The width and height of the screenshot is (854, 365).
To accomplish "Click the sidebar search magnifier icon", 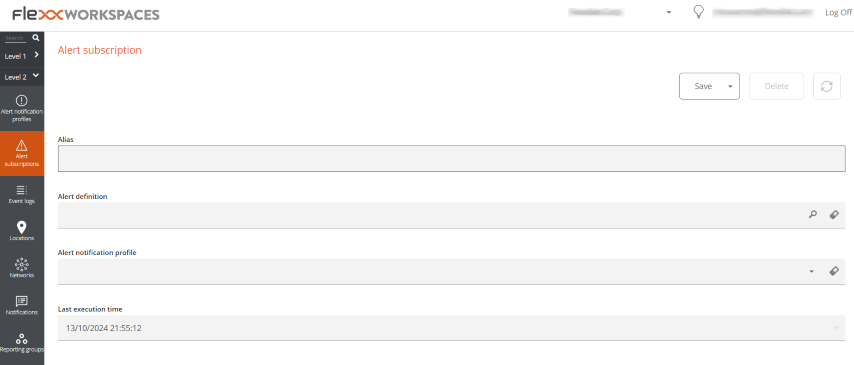I will (35, 38).
